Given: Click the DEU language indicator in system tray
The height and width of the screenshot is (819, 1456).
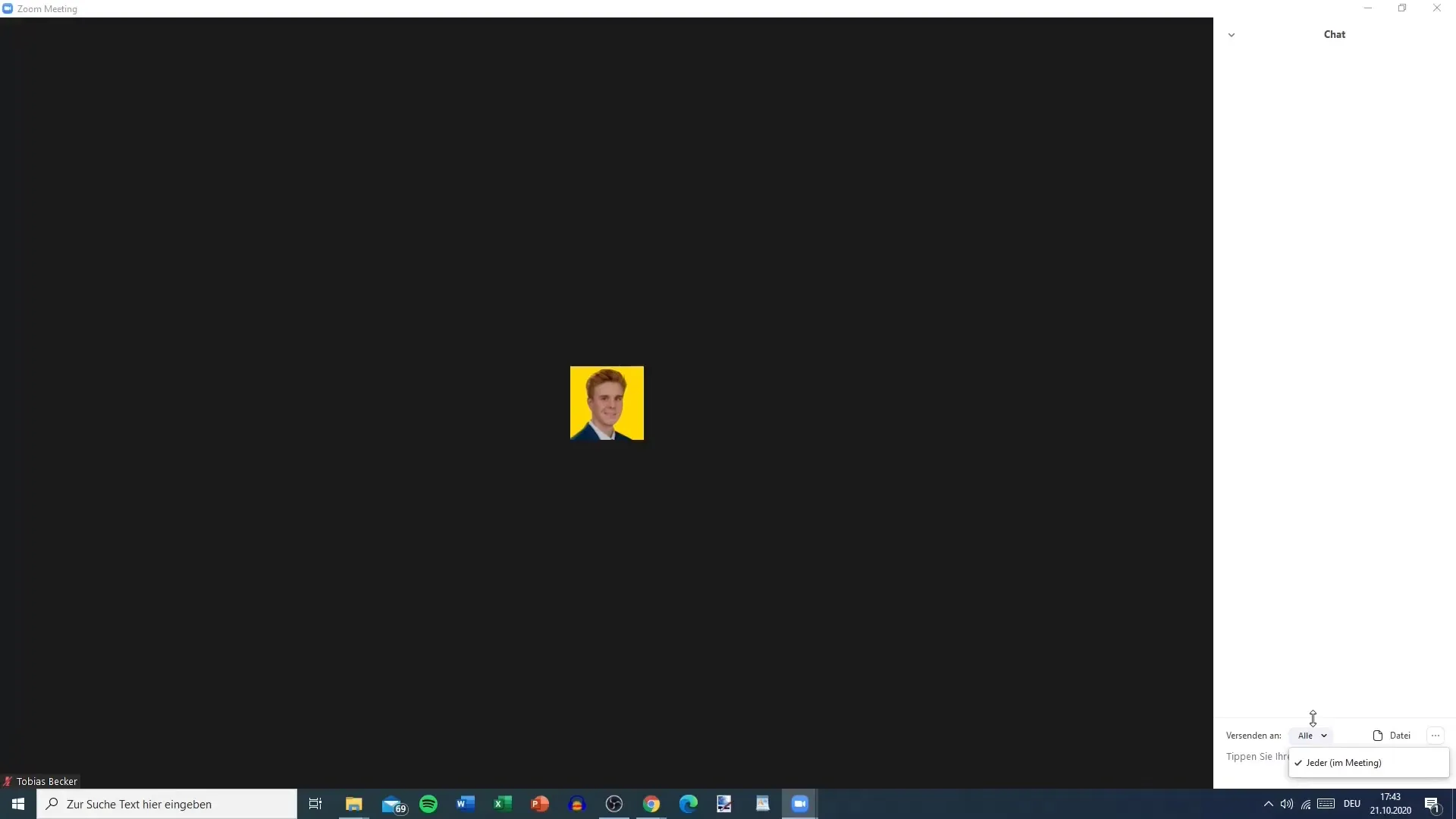Looking at the screenshot, I should (1351, 803).
